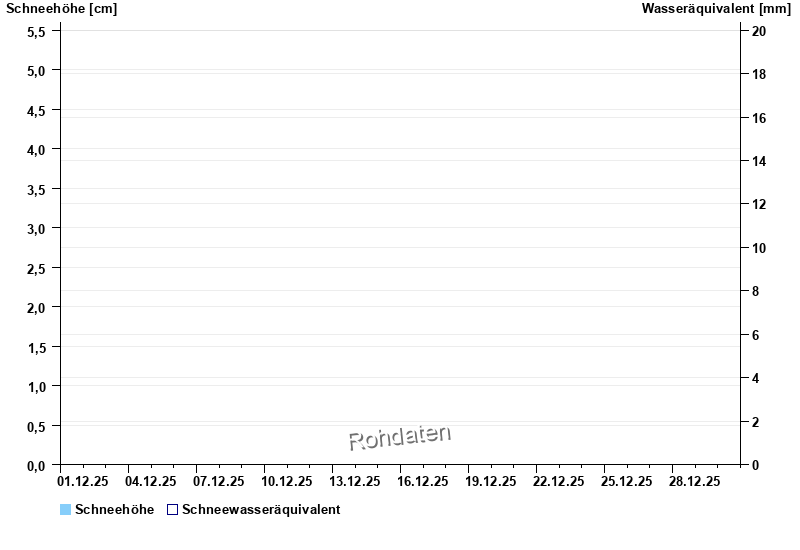Click the 20 value on right axis
Screen dimensions: 800x550
tap(759, 31)
